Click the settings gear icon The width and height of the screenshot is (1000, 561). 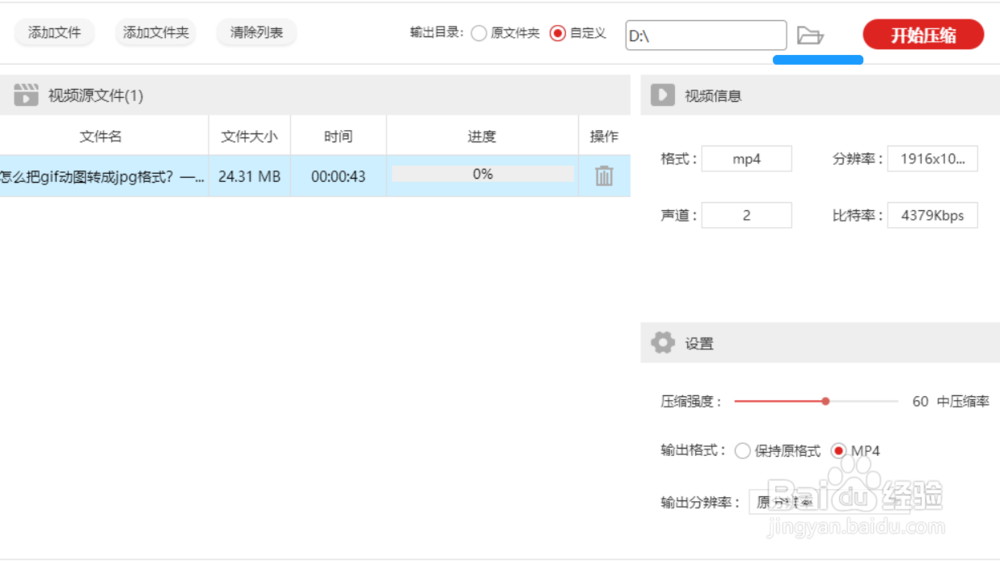(x=663, y=343)
